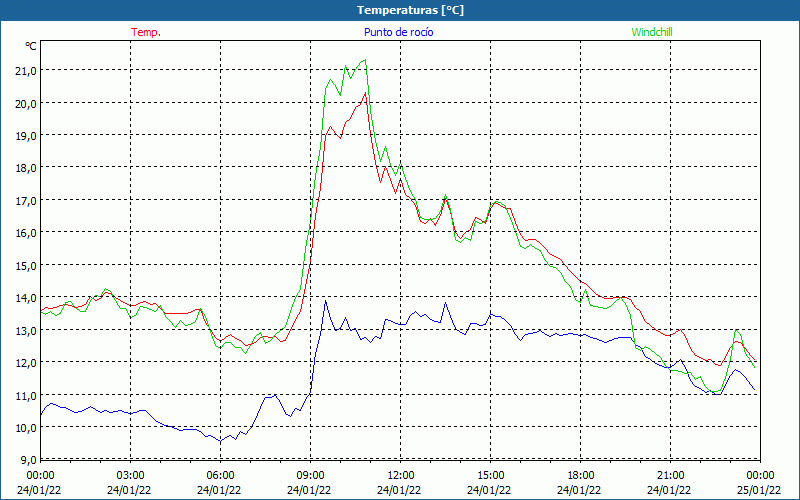The width and height of the screenshot is (800, 500).
Task: Select the red 'Temp.' legend label
Action: 146,32
